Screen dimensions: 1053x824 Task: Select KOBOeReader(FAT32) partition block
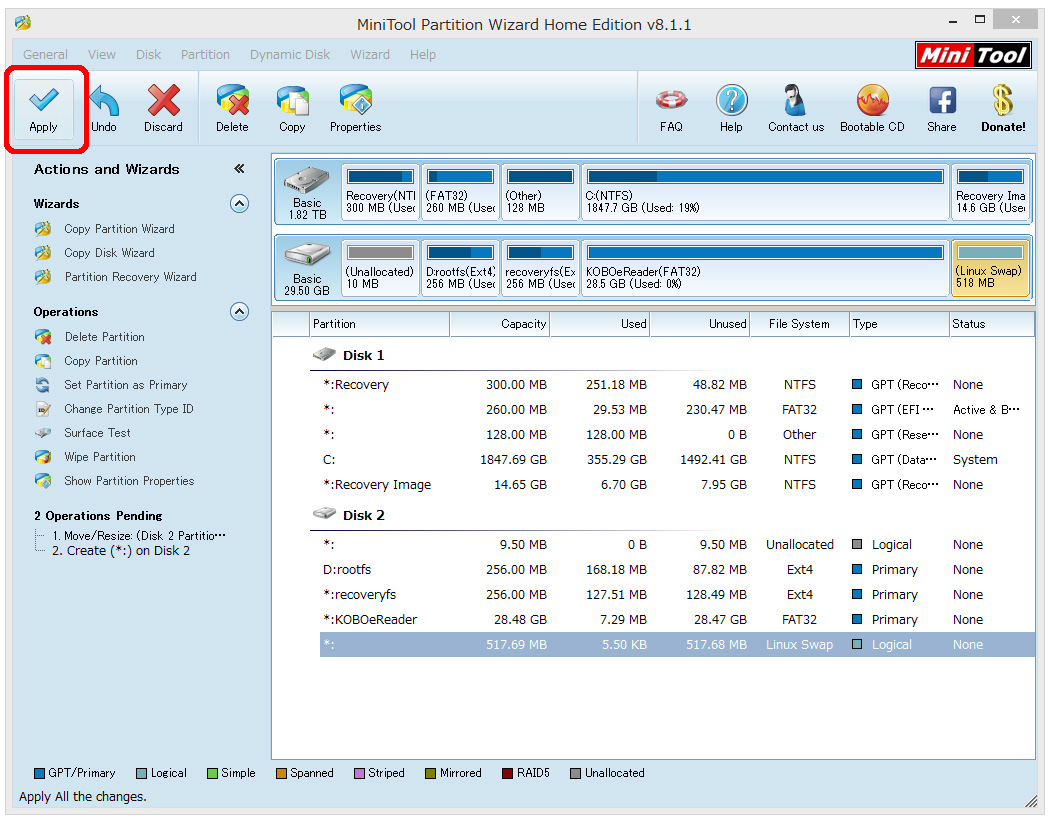click(765, 268)
